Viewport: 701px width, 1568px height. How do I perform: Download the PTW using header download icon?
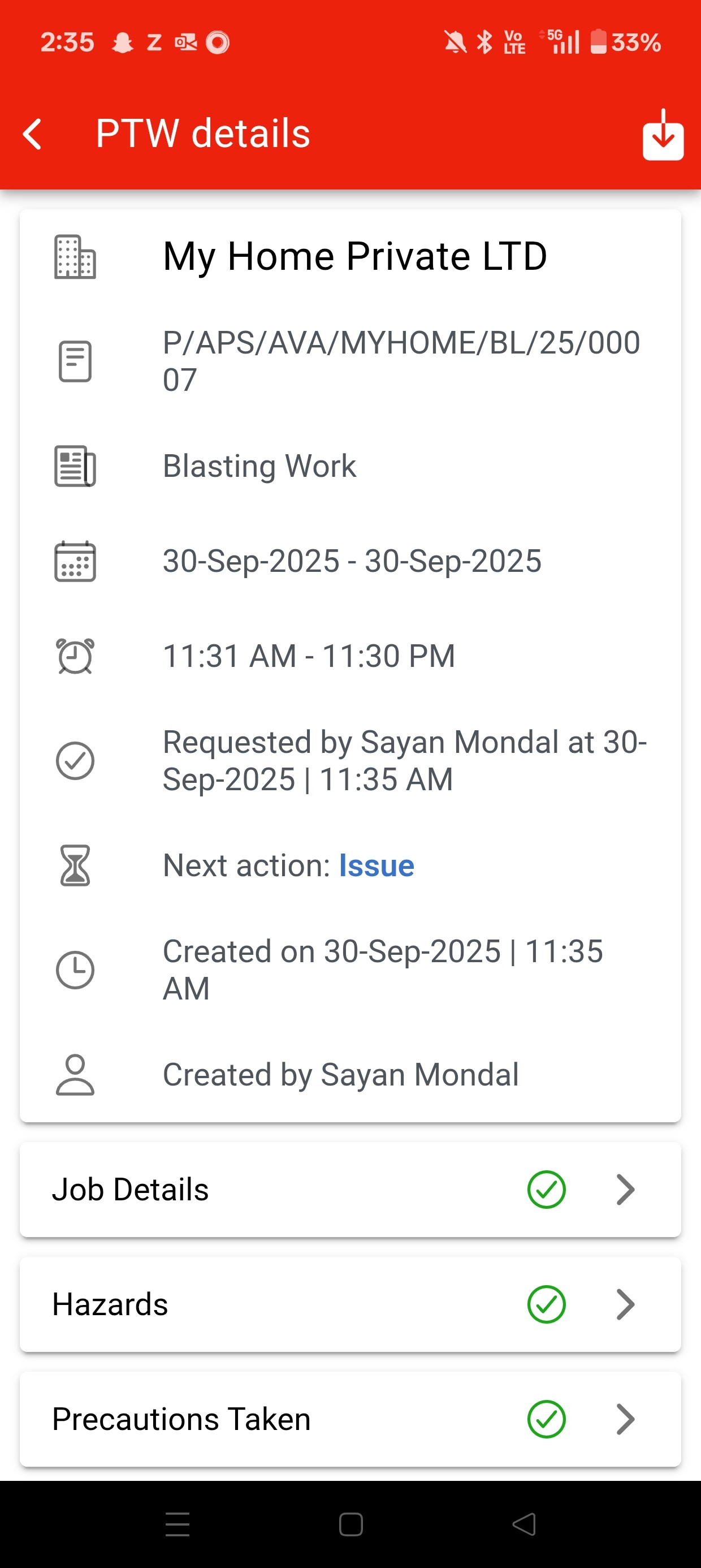point(663,135)
